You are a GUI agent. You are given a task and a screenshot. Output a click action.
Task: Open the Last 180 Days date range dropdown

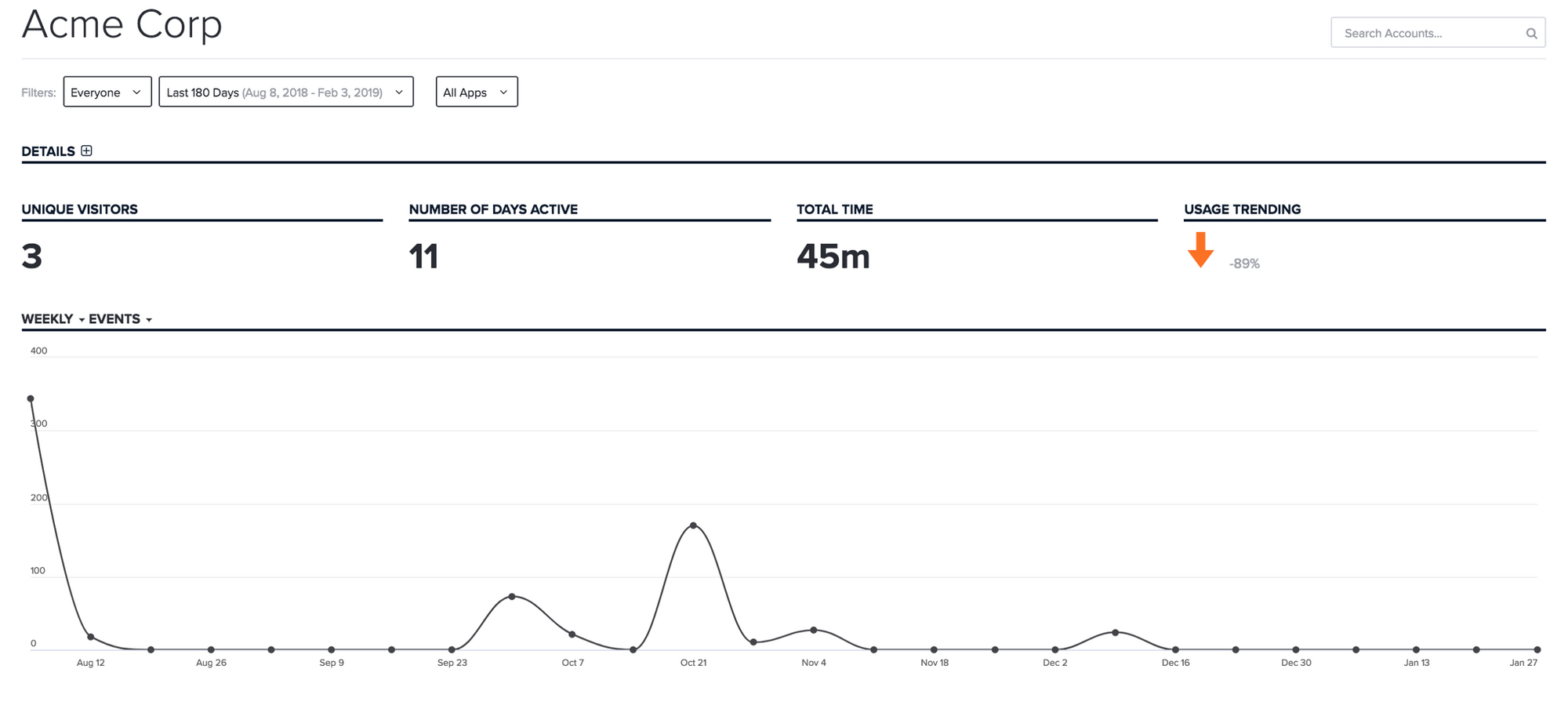pyautogui.click(x=286, y=92)
